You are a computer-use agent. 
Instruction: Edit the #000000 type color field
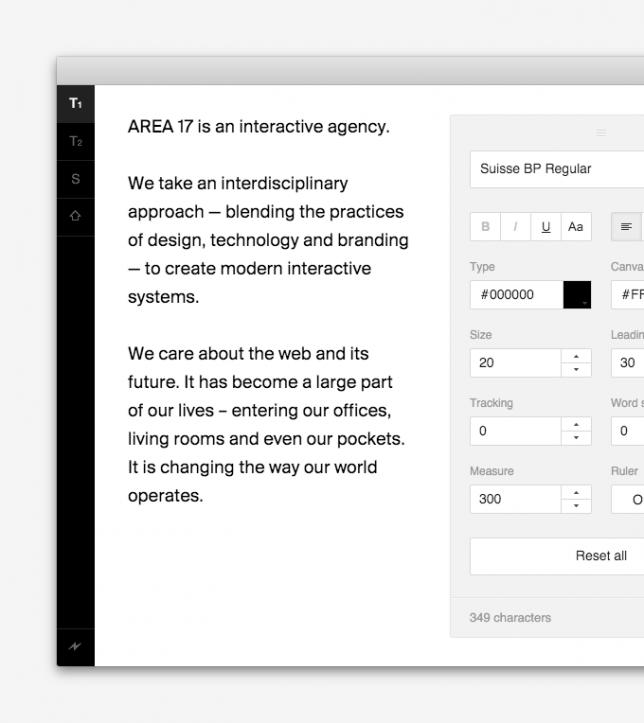point(517,295)
